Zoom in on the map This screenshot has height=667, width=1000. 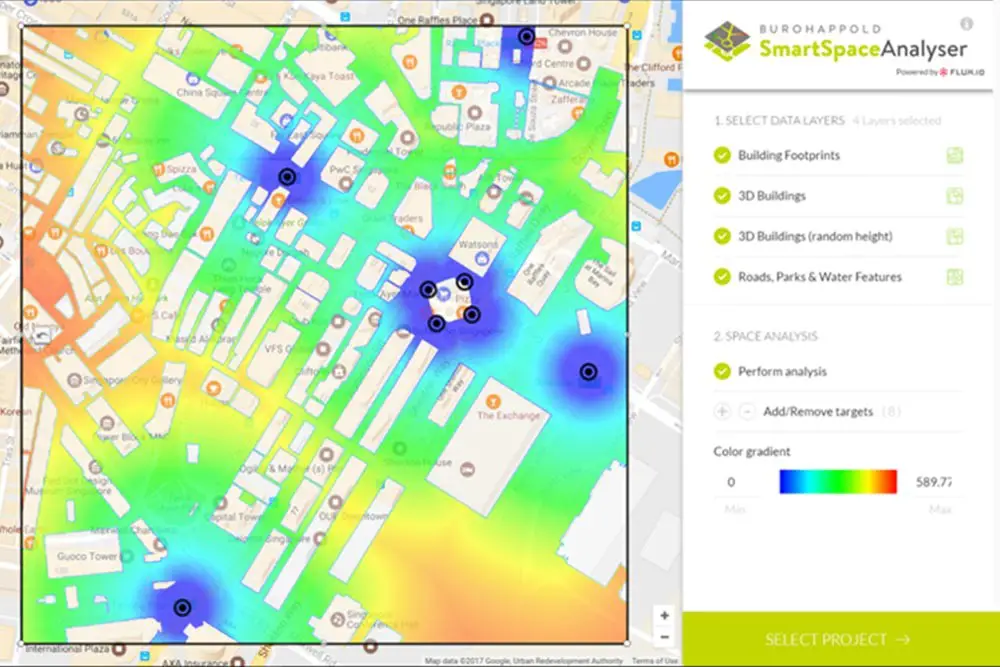click(x=664, y=615)
